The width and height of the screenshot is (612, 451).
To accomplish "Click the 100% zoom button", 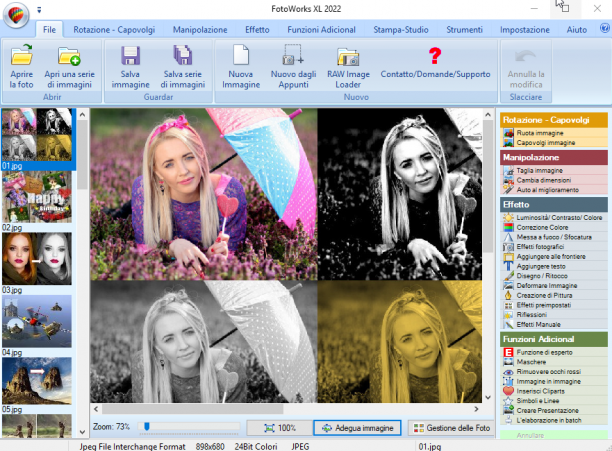I will (279, 428).
